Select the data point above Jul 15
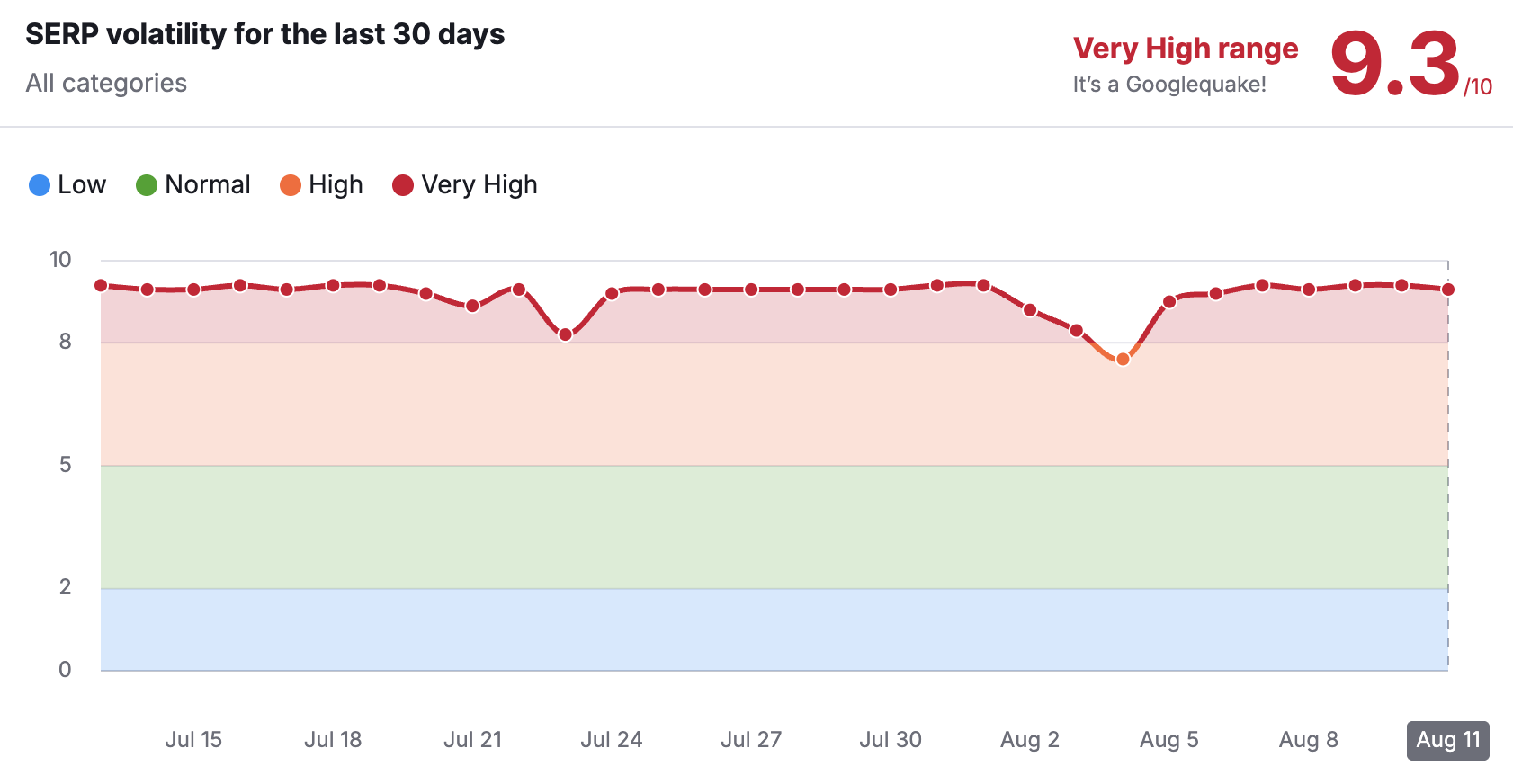1513x784 pixels. pos(193,290)
